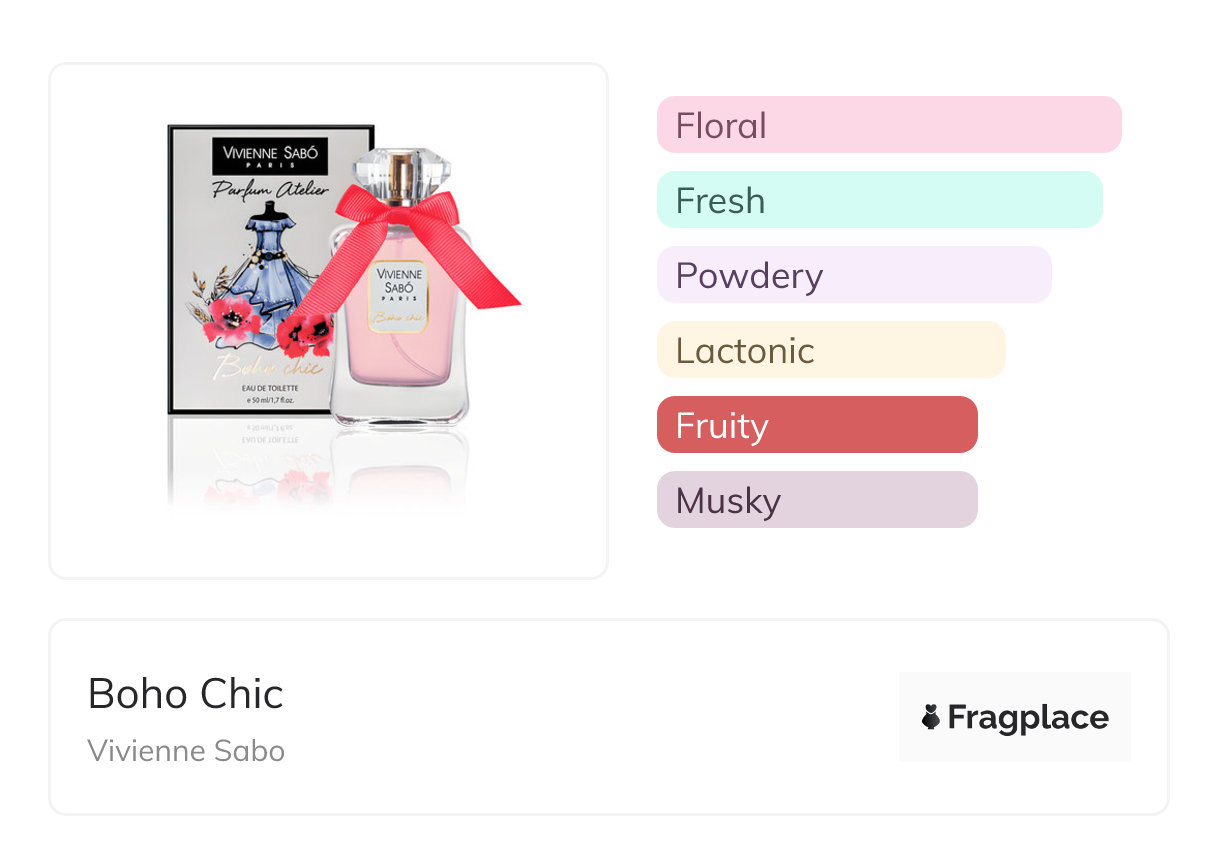Select the Lactonic accord bar
Viewport: 1218px width, 864px height.
coord(830,350)
